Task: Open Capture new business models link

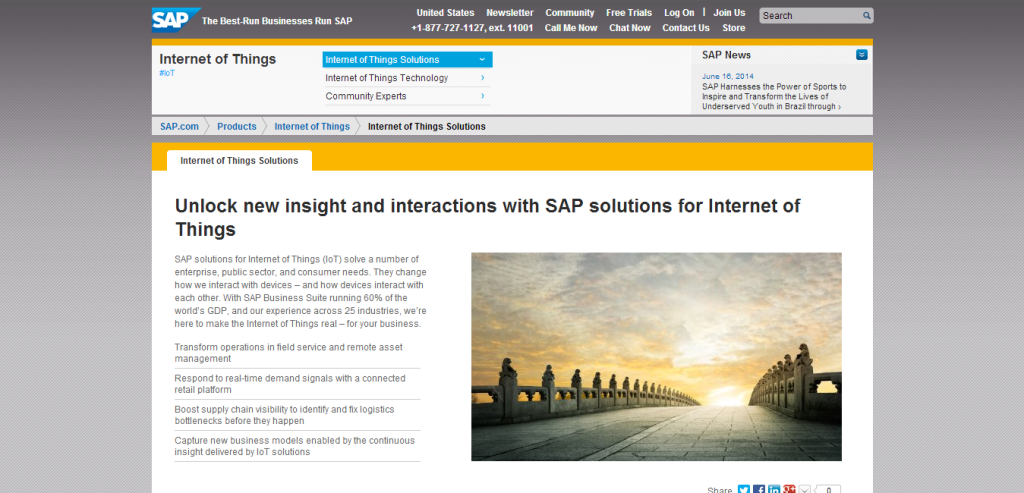Action: click(x=295, y=446)
